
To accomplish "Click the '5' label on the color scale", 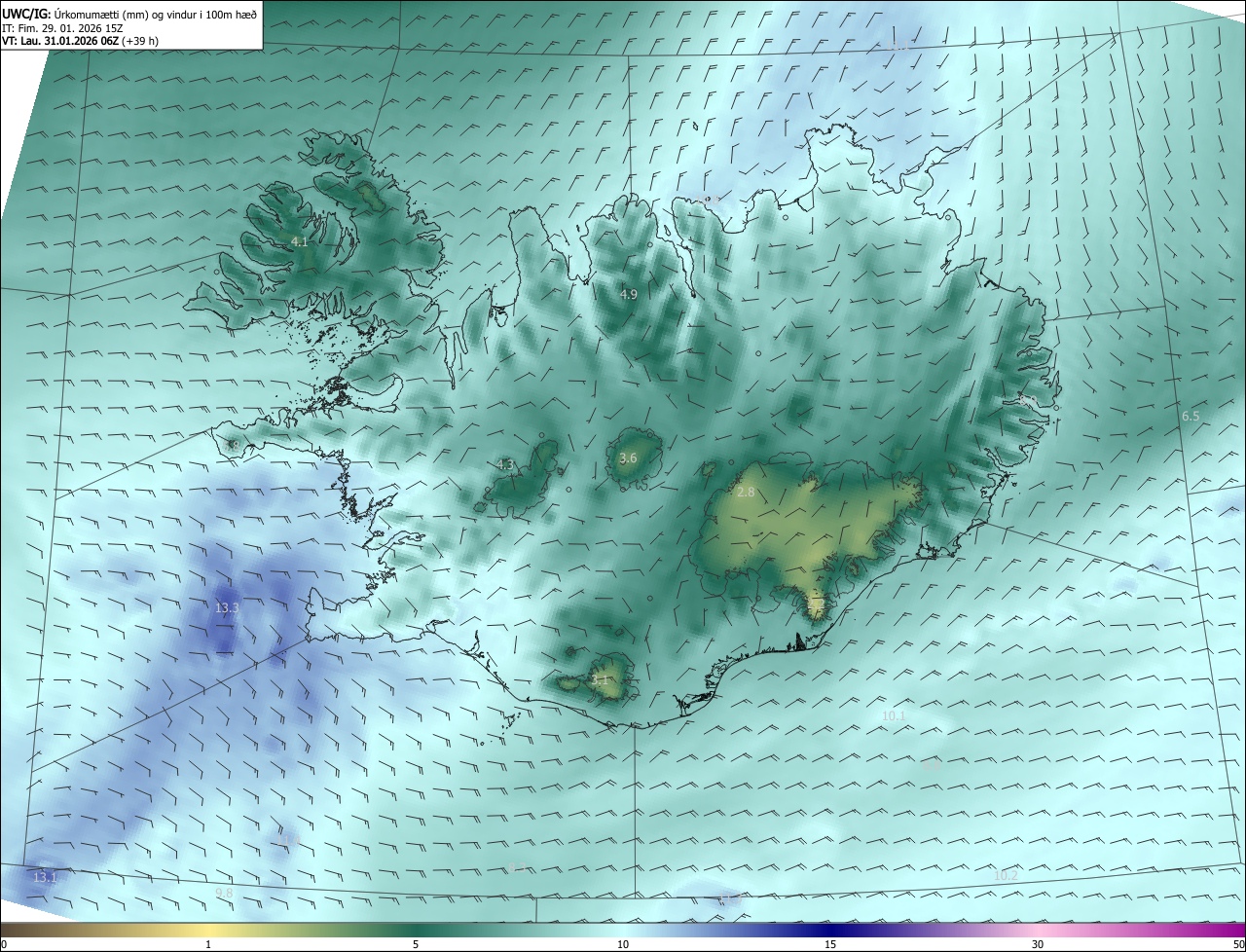I will 416,944.
